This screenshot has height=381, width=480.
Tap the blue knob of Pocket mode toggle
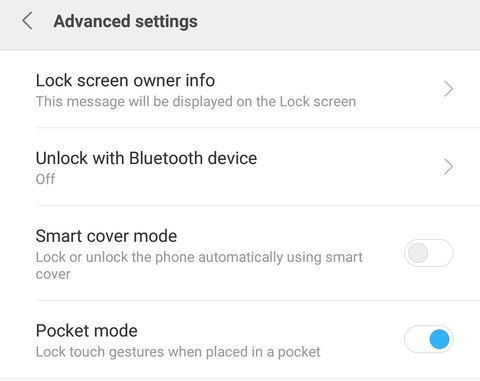click(439, 339)
